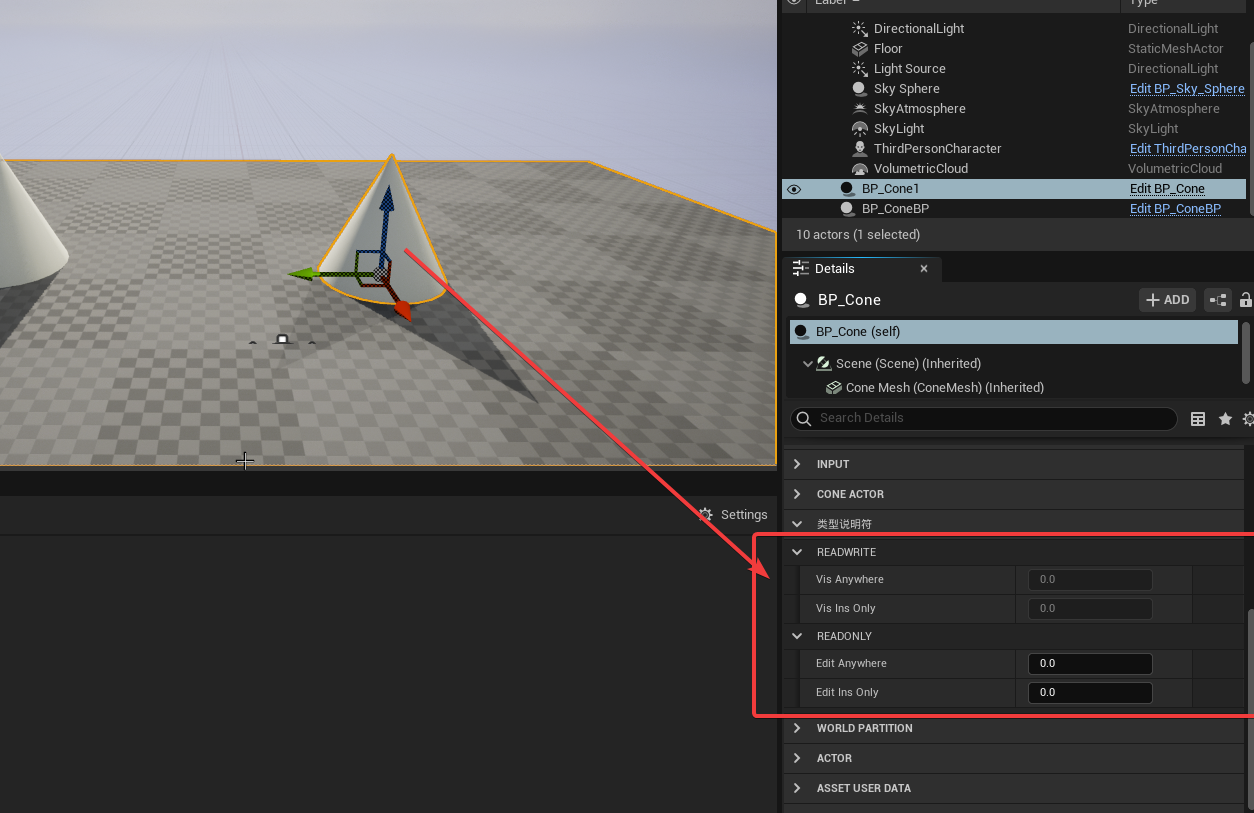Viewport: 1254px width, 813px height.
Task: Click the Blueprint/Add Script hierarchy icon beside ADD
Action: [1218, 300]
